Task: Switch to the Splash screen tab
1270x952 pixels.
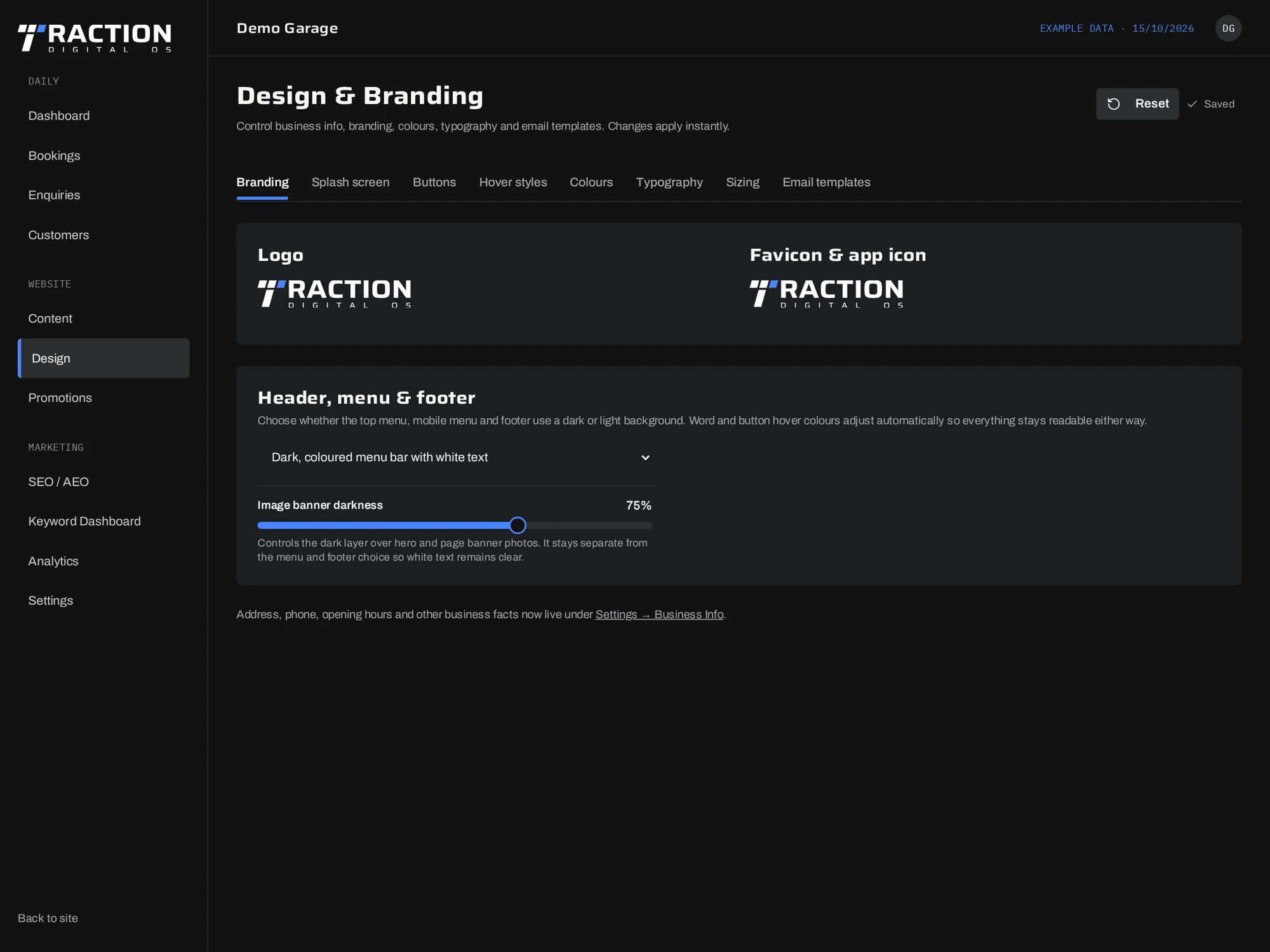Action: [351, 182]
